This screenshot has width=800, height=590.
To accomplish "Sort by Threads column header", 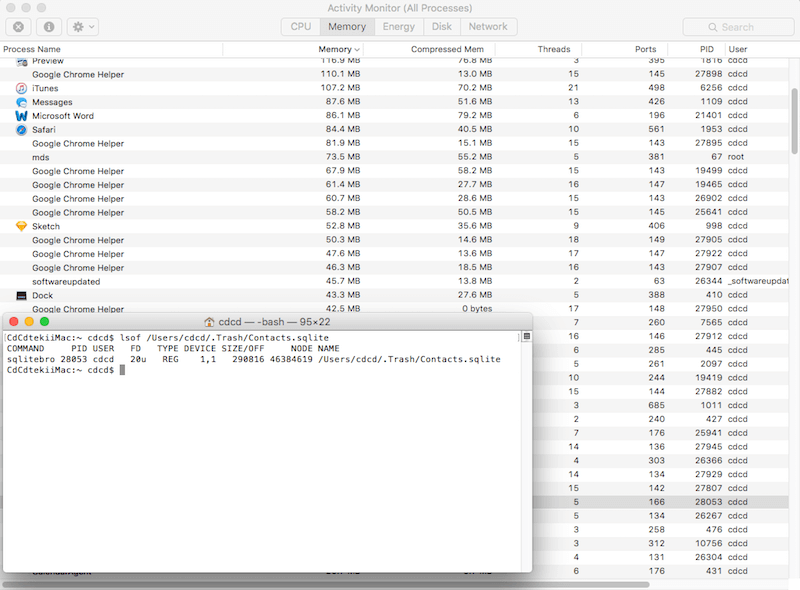I will (554, 49).
